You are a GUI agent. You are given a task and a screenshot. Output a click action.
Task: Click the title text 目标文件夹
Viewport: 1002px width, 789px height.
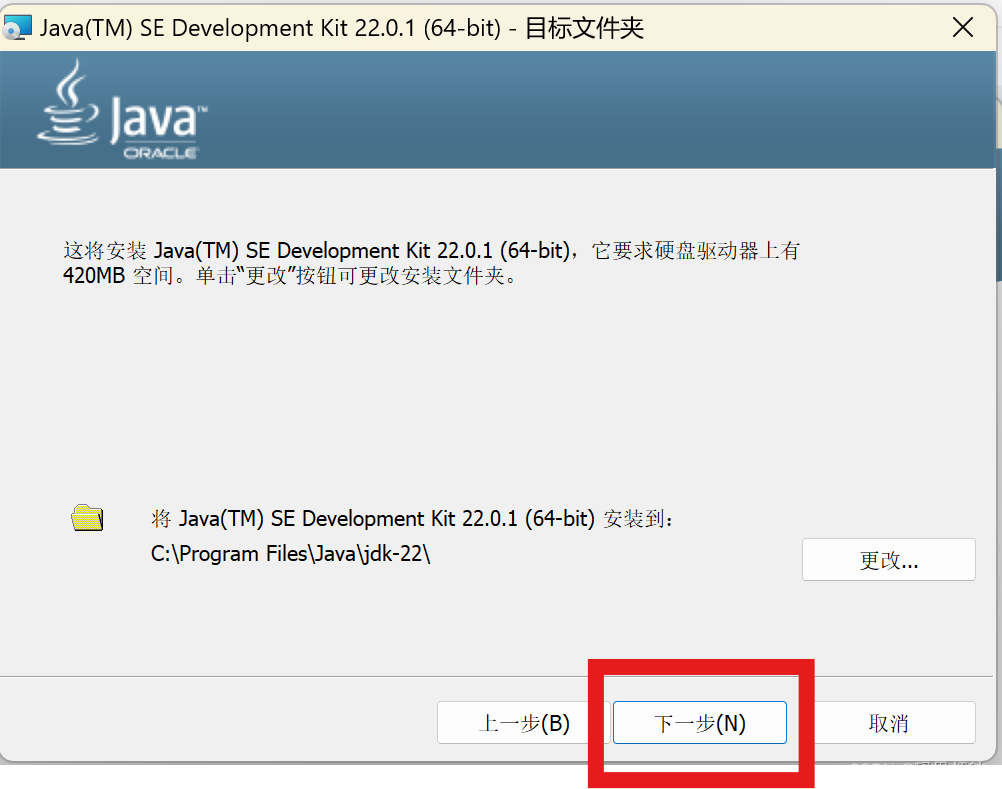click(584, 28)
